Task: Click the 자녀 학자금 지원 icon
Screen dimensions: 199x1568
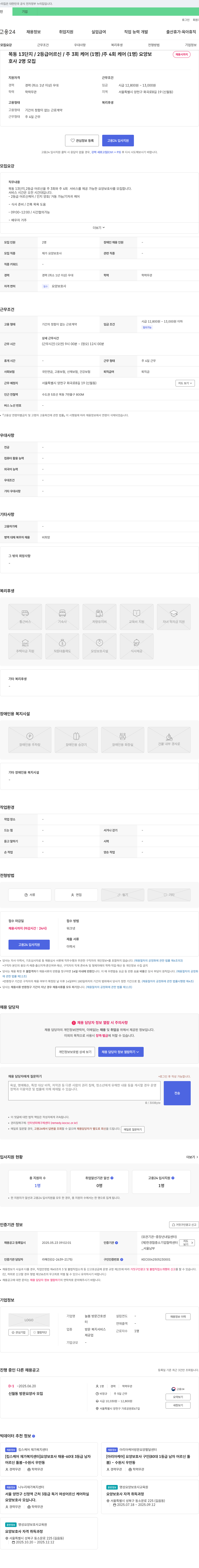Action: coord(174,617)
